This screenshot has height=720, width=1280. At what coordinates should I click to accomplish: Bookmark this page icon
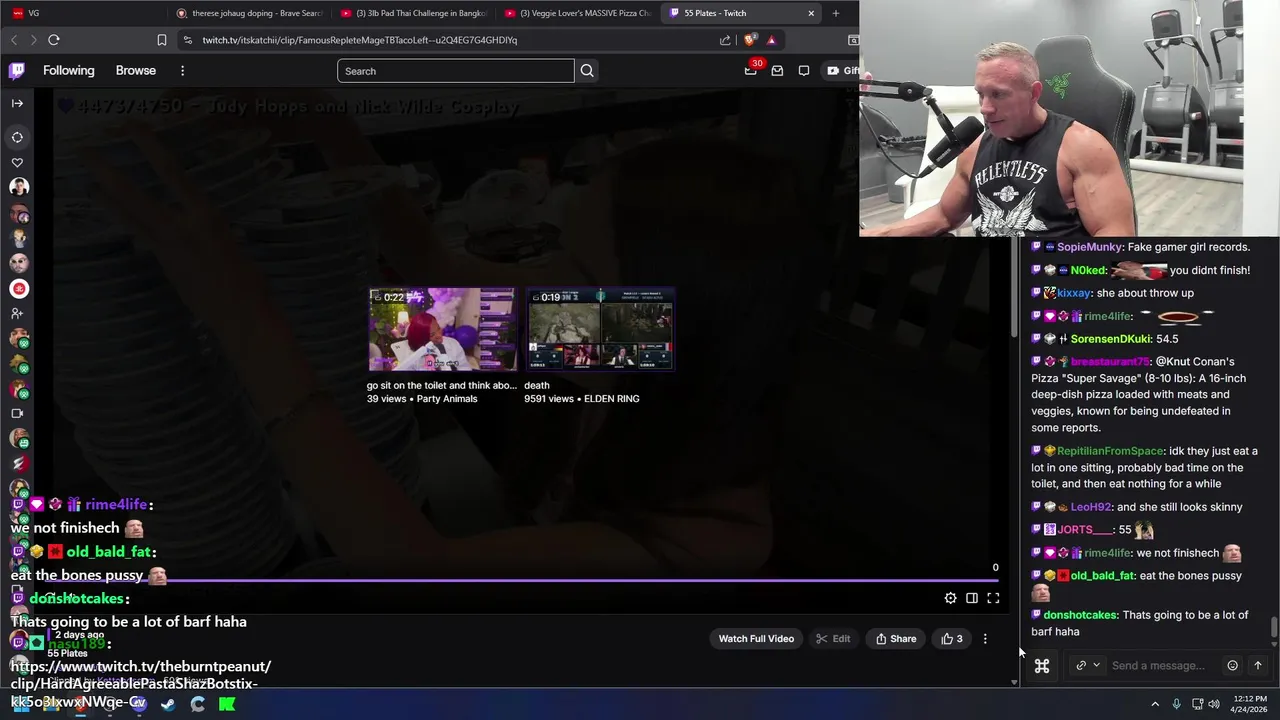click(x=162, y=40)
